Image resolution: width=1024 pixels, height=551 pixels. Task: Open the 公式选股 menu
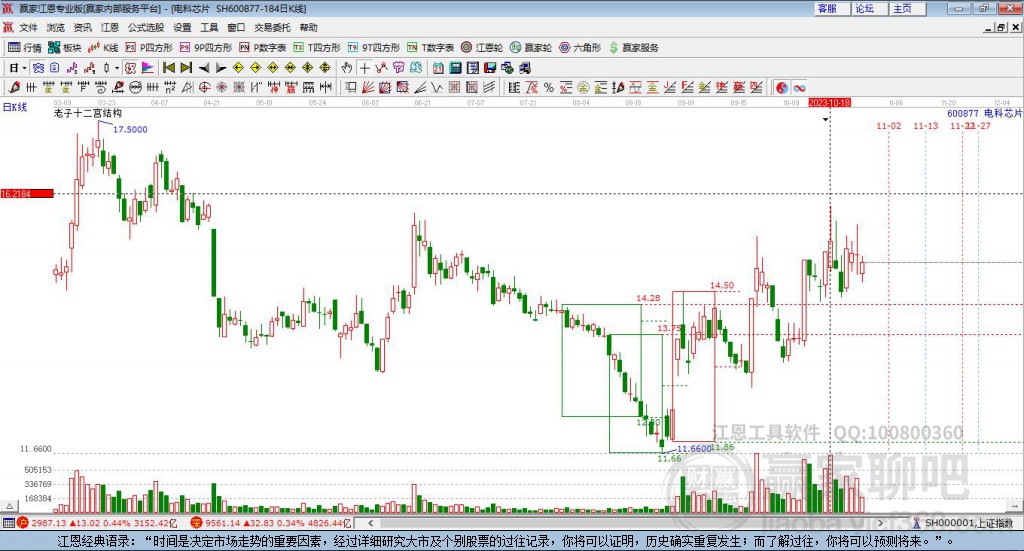pos(146,27)
